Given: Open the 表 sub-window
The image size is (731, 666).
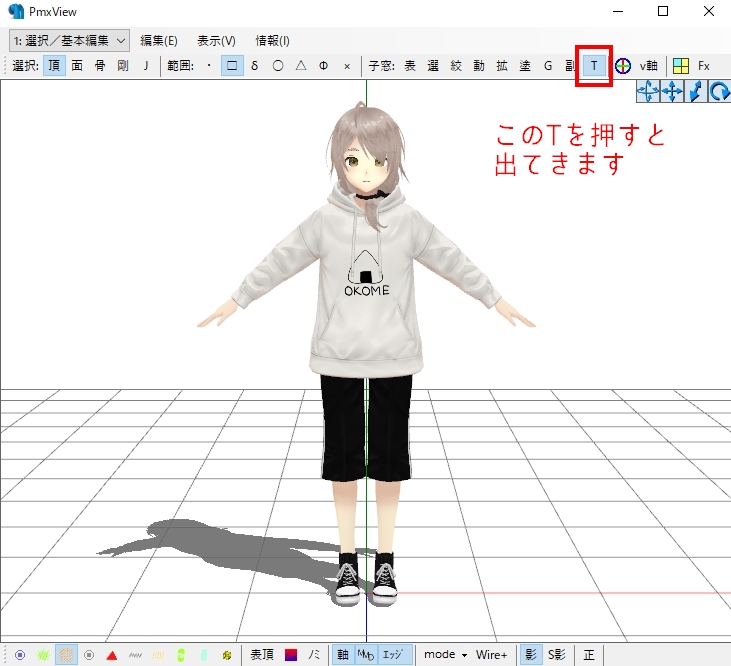Looking at the screenshot, I should (410, 66).
